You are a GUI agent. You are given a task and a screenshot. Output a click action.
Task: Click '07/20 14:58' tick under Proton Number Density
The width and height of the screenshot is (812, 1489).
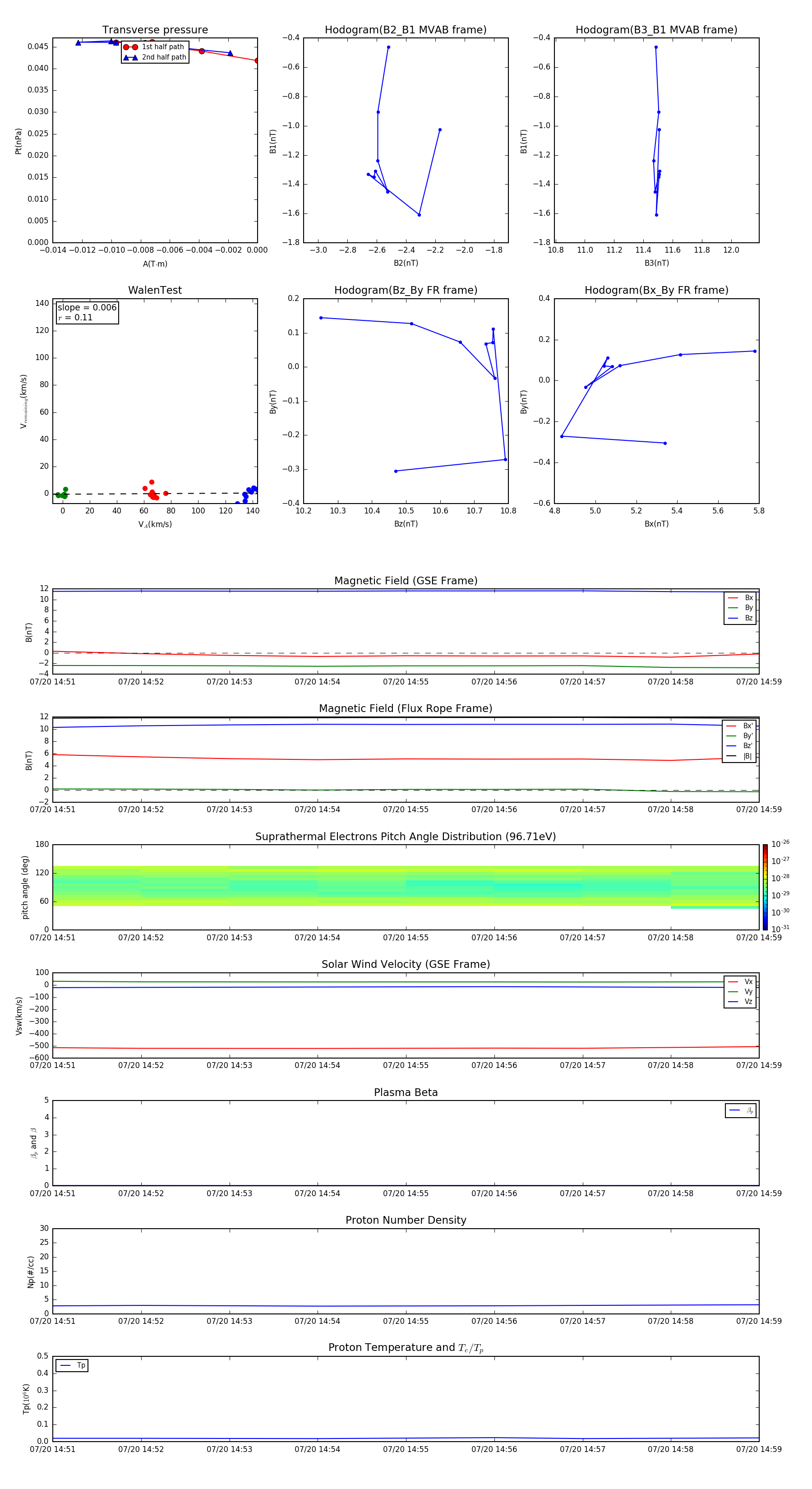[670, 1321]
